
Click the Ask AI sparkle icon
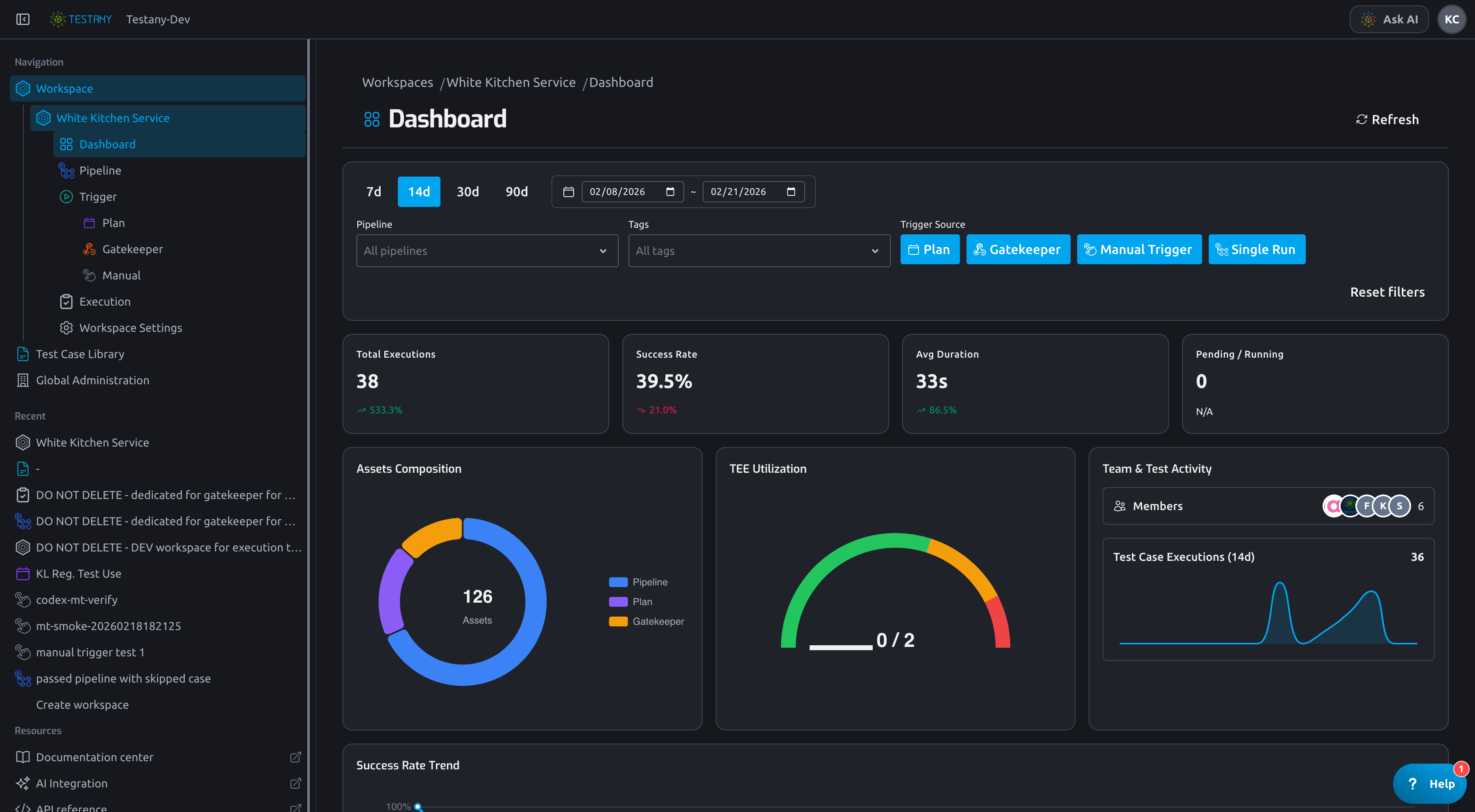(x=1368, y=20)
